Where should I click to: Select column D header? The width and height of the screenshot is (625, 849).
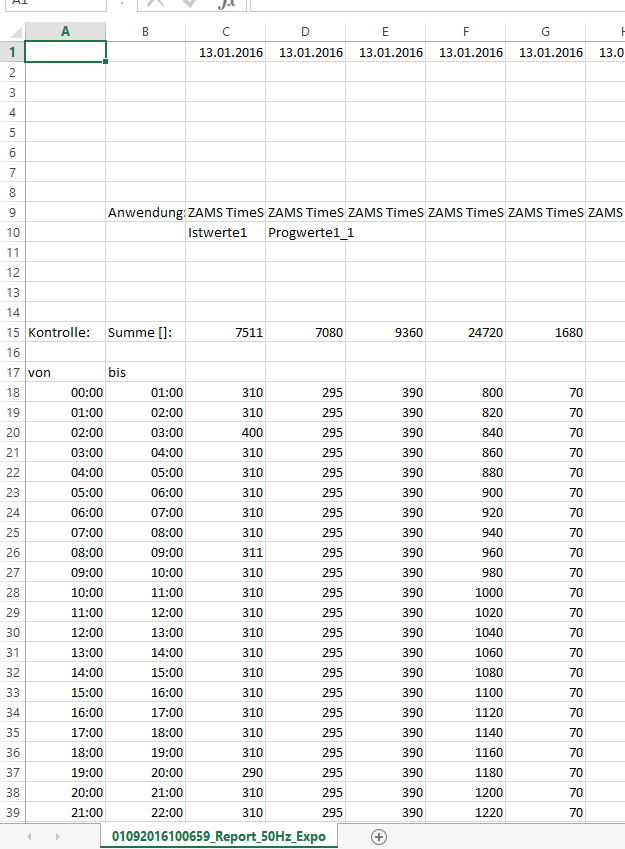pyautogui.click(x=305, y=32)
